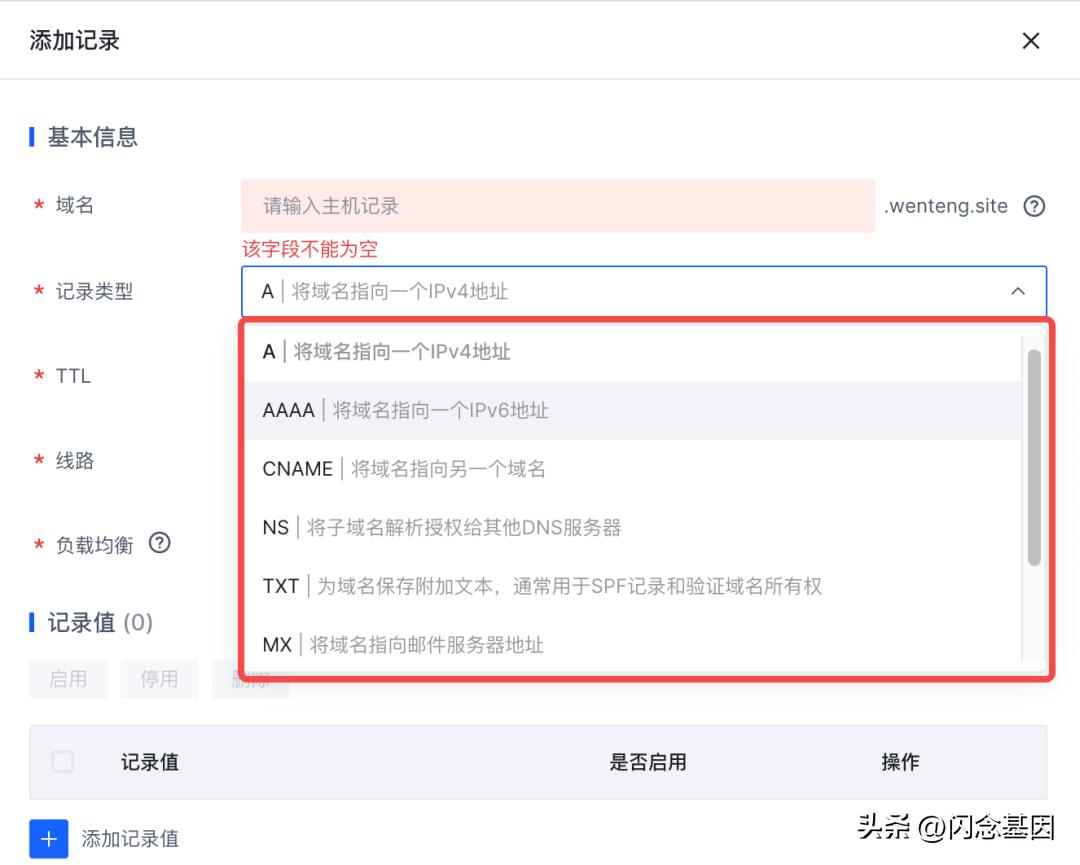This screenshot has width=1080, height=865.
Task: Open the help tooltip next to .wenteng.site
Action: (x=1034, y=206)
